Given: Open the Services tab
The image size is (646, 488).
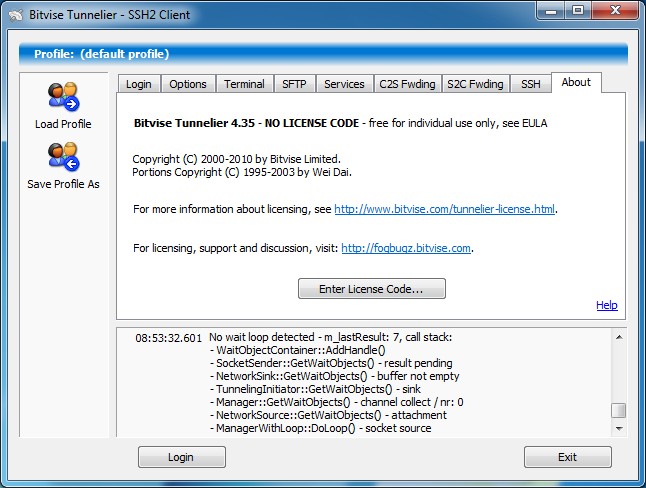Looking at the screenshot, I should (344, 84).
